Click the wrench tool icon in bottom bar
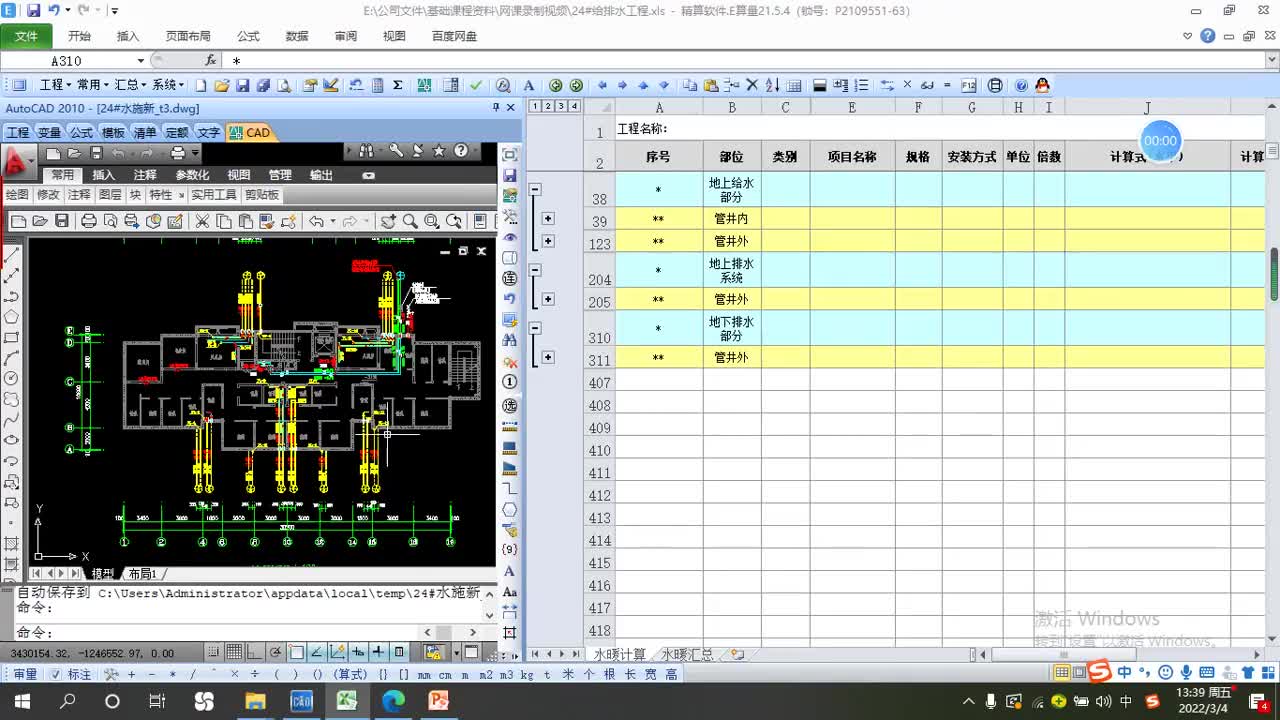 click(x=110, y=674)
